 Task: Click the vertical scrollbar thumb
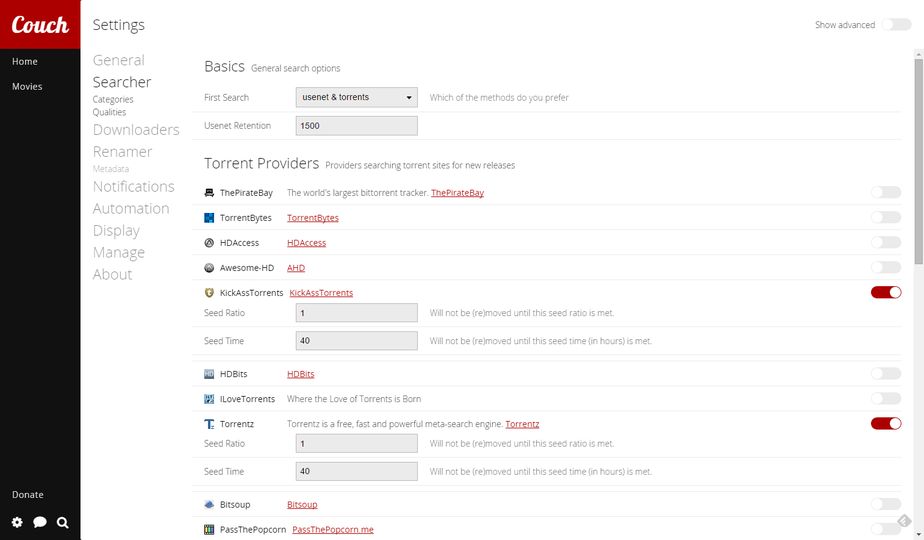(919, 161)
